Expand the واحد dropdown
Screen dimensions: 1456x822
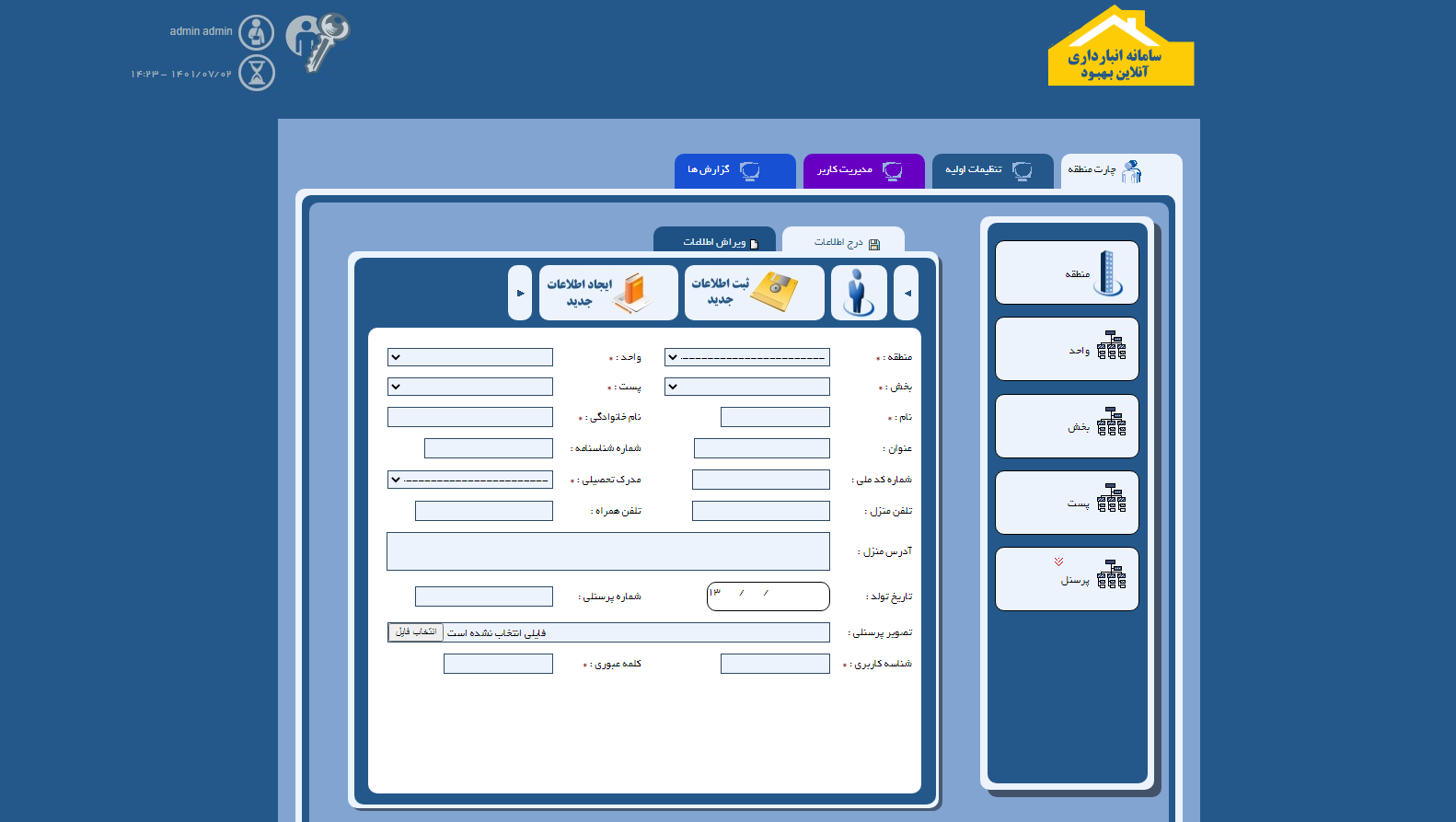(469, 357)
